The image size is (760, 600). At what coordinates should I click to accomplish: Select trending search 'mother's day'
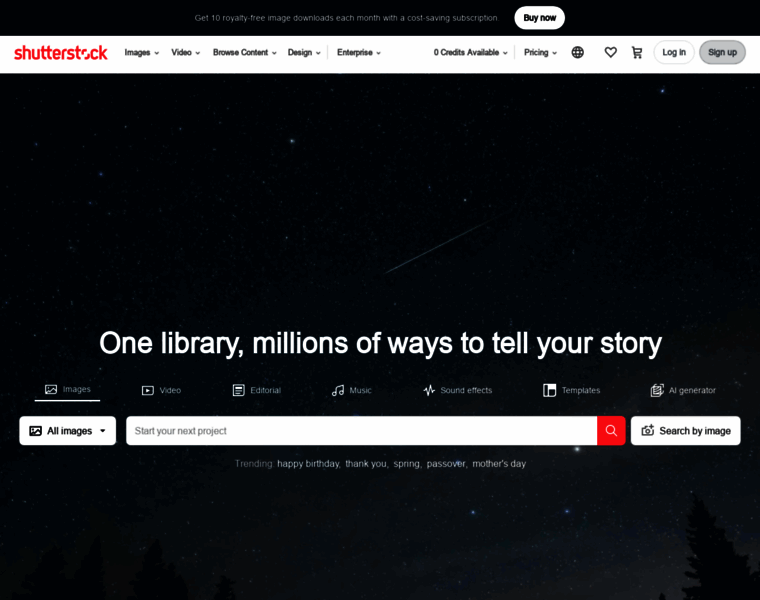[x=499, y=464]
